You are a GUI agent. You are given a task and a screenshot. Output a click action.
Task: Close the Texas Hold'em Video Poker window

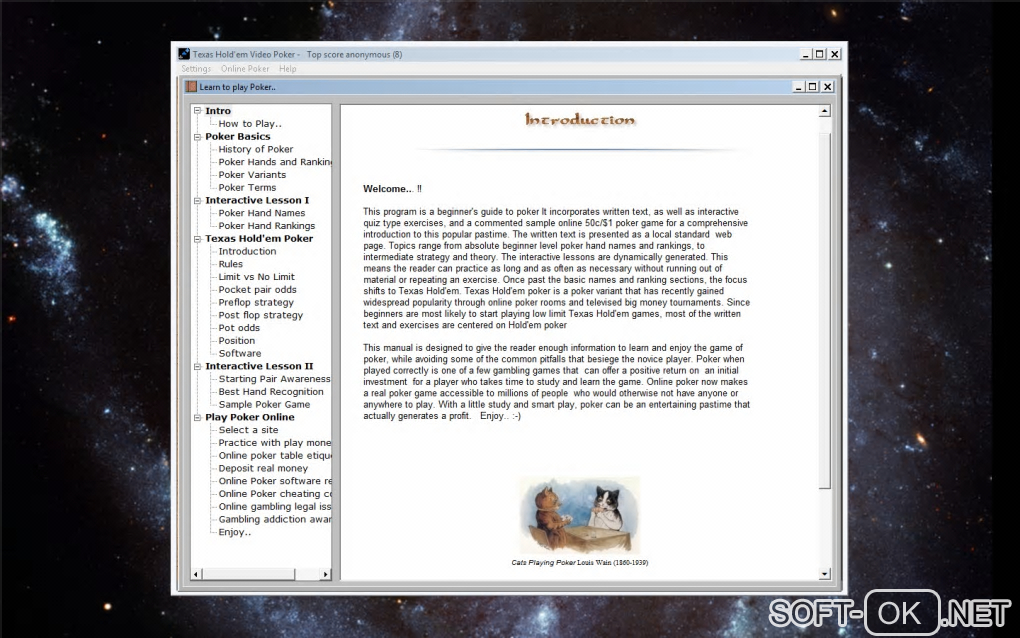click(x=835, y=54)
